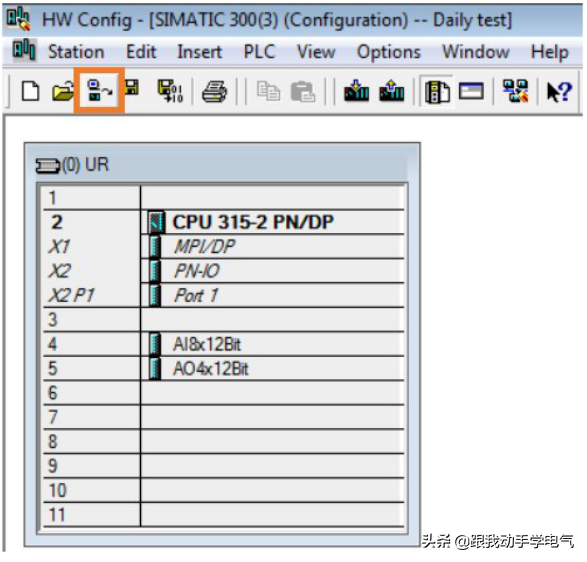
Task: Click the CPU 315-2 PN/DP module icon
Action: (x=156, y=222)
